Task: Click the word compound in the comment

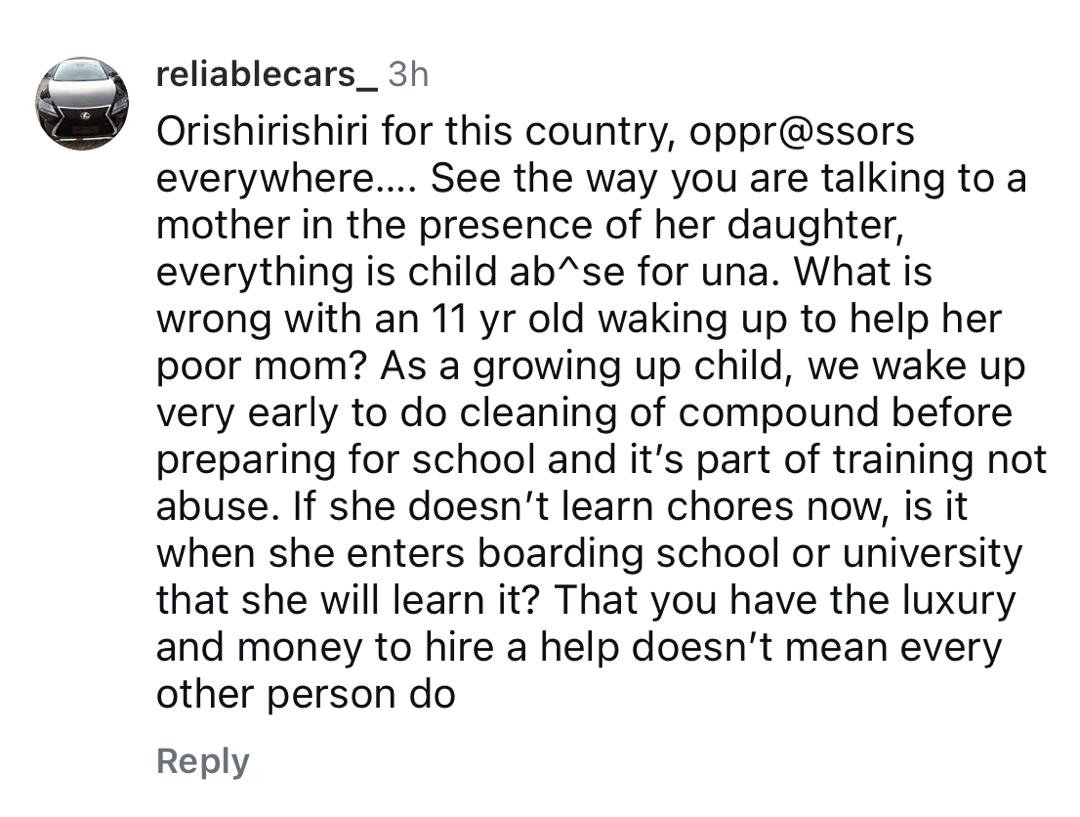Action: (796, 413)
